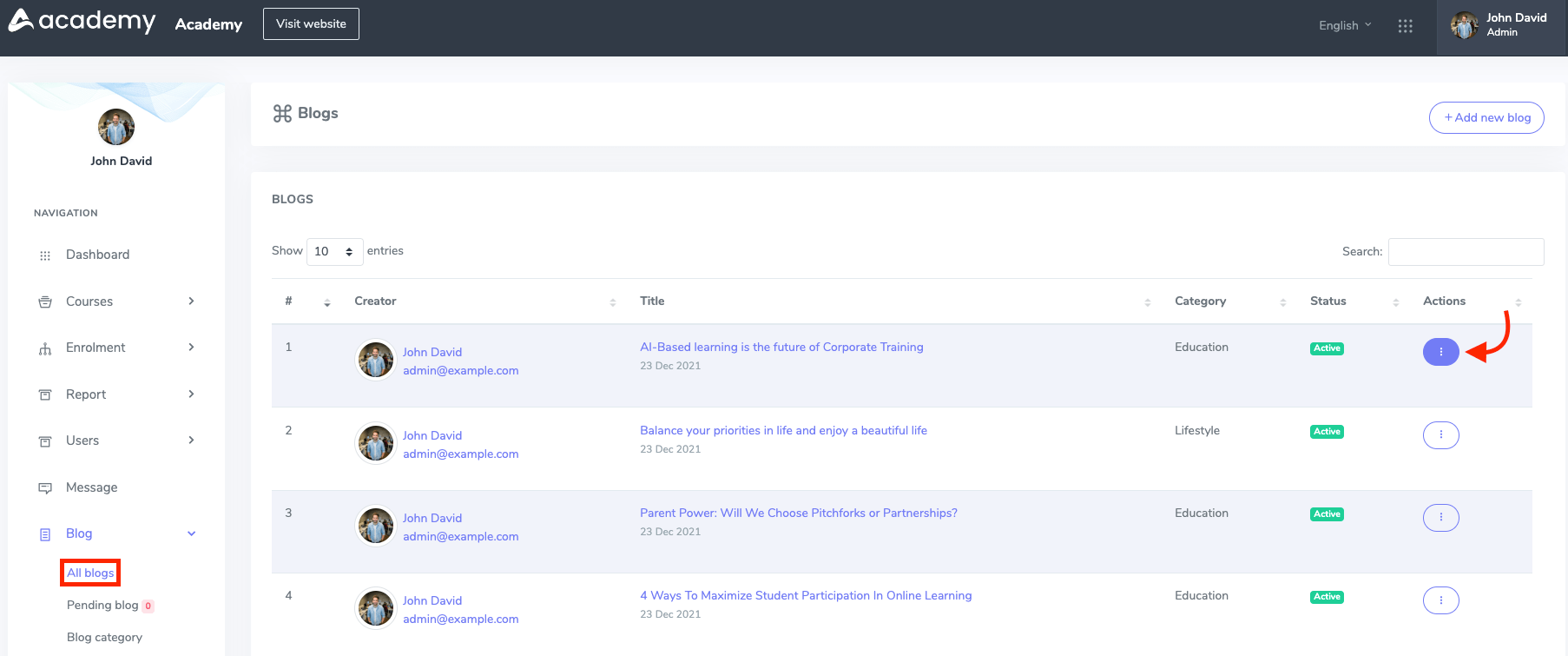Screen dimensions: 1568x656
Task: Click the Add new blog button
Action: click(1486, 117)
